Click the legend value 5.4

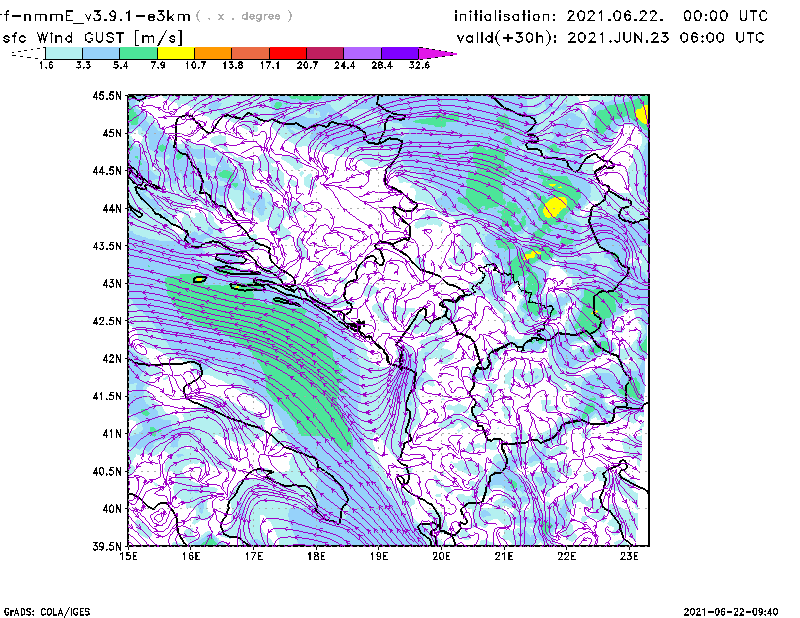(120, 65)
